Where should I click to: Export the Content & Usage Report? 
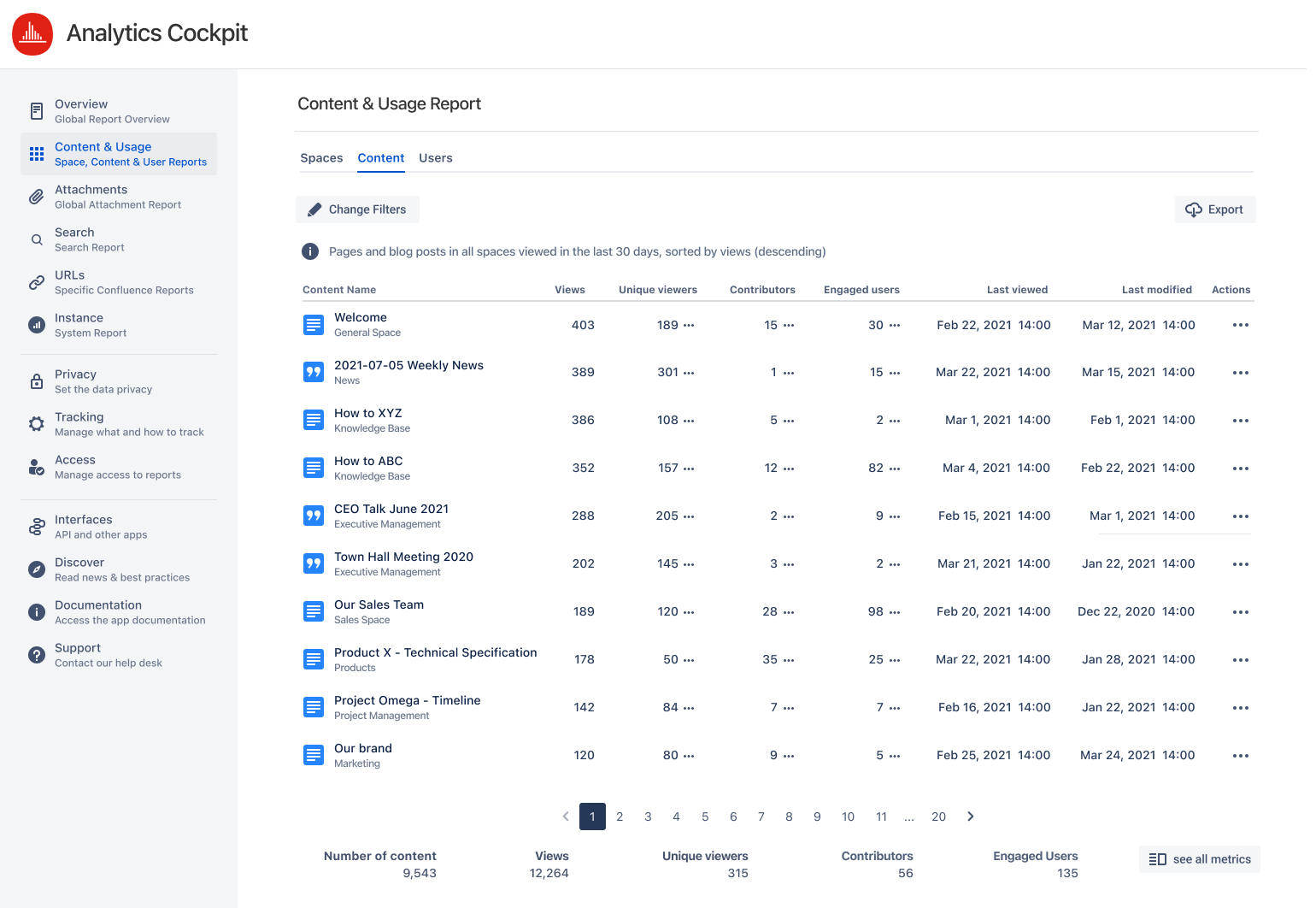pyautogui.click(x=1215, y=209)
